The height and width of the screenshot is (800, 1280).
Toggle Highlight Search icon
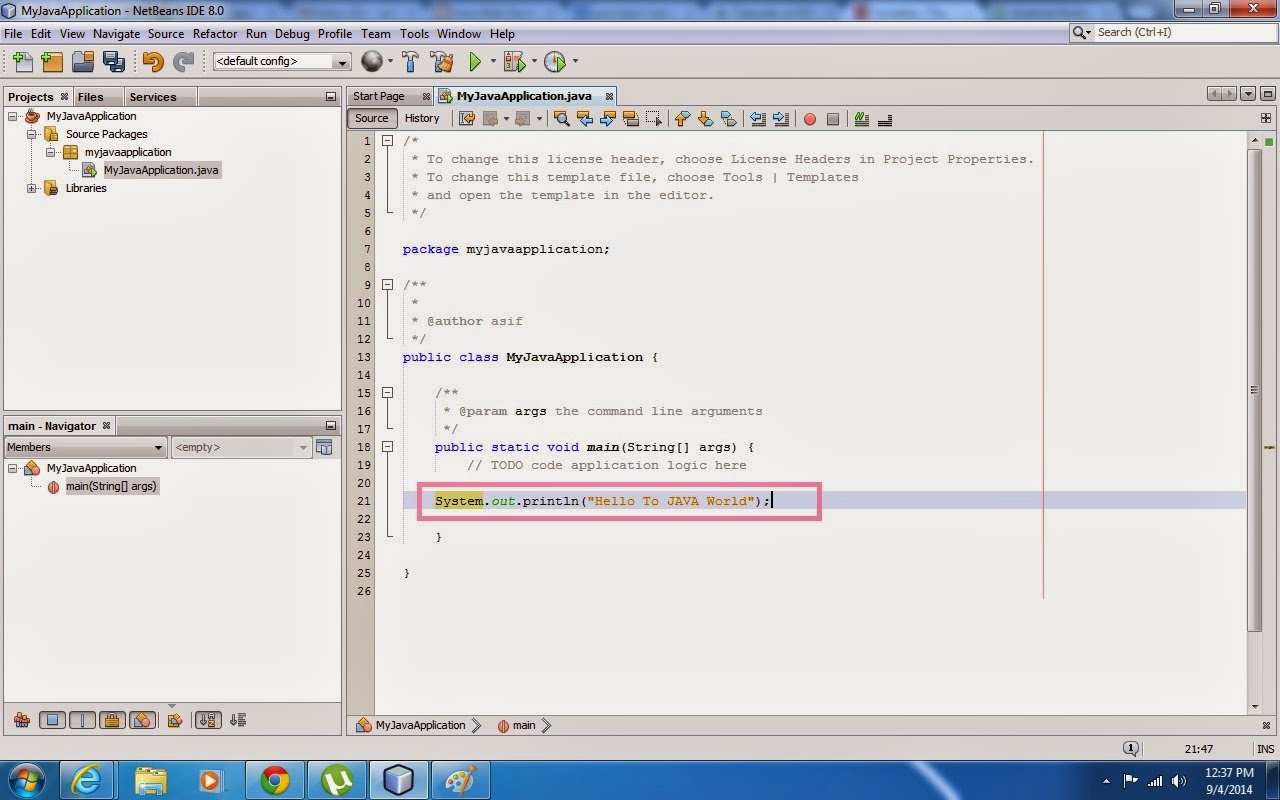tap(630, 119)
